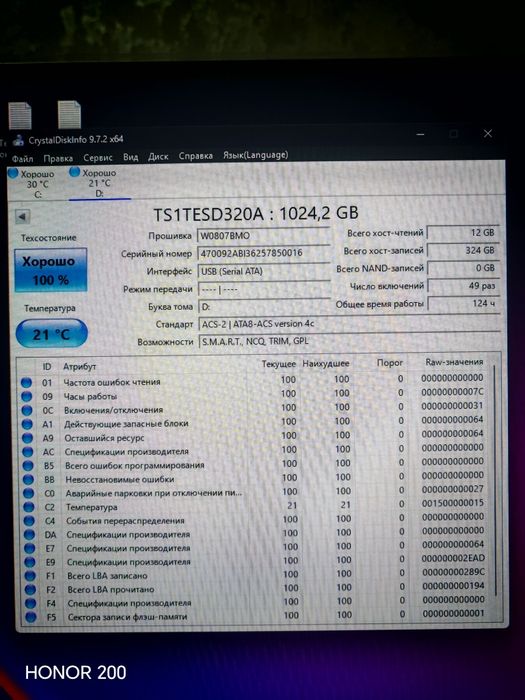The height and width of the screenshot is (700, 525).
Task: Click raw value 001500000015 of Температура
Action: pos(453,503)
